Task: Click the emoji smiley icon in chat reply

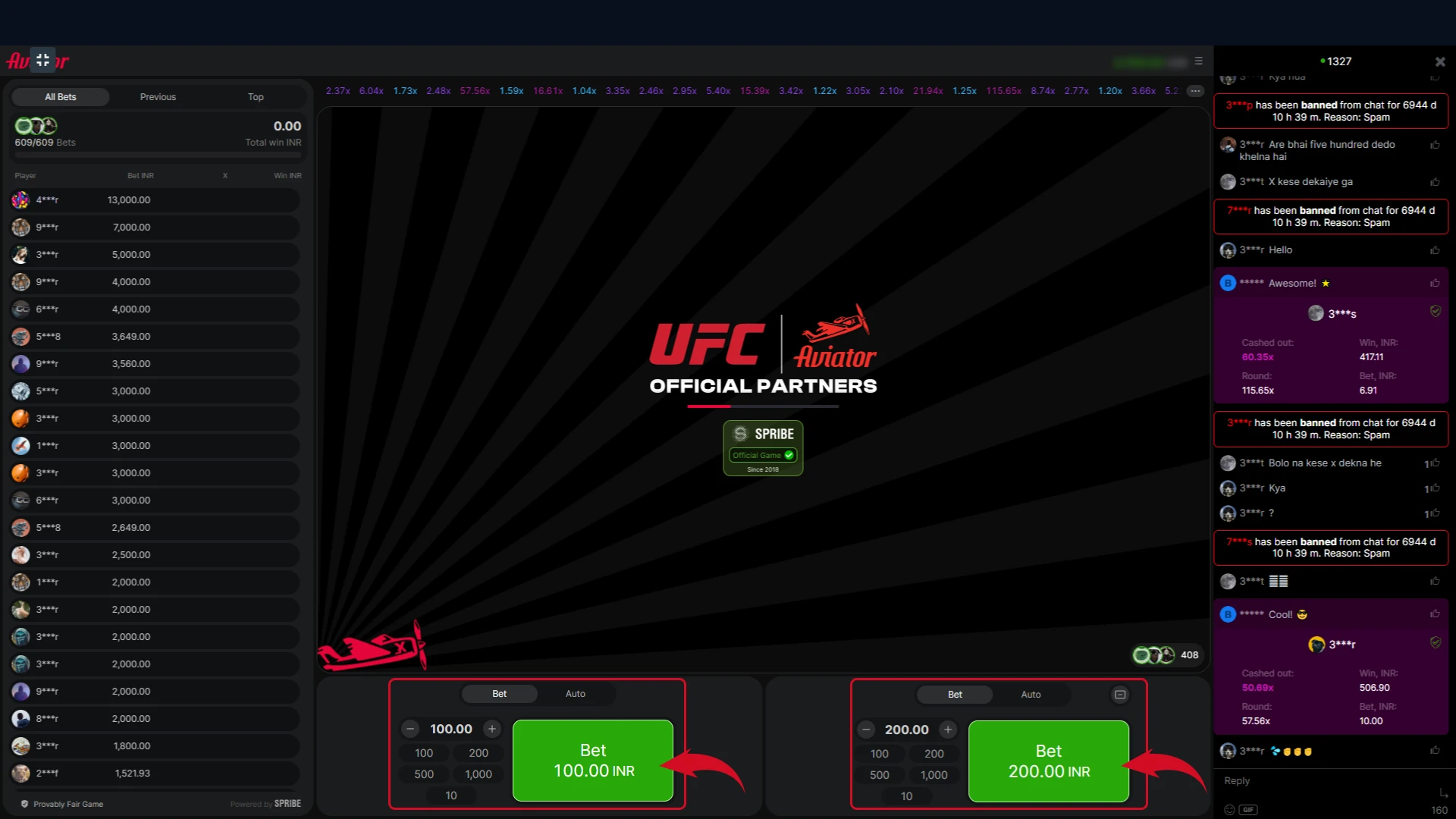Action: [1229, 810]
